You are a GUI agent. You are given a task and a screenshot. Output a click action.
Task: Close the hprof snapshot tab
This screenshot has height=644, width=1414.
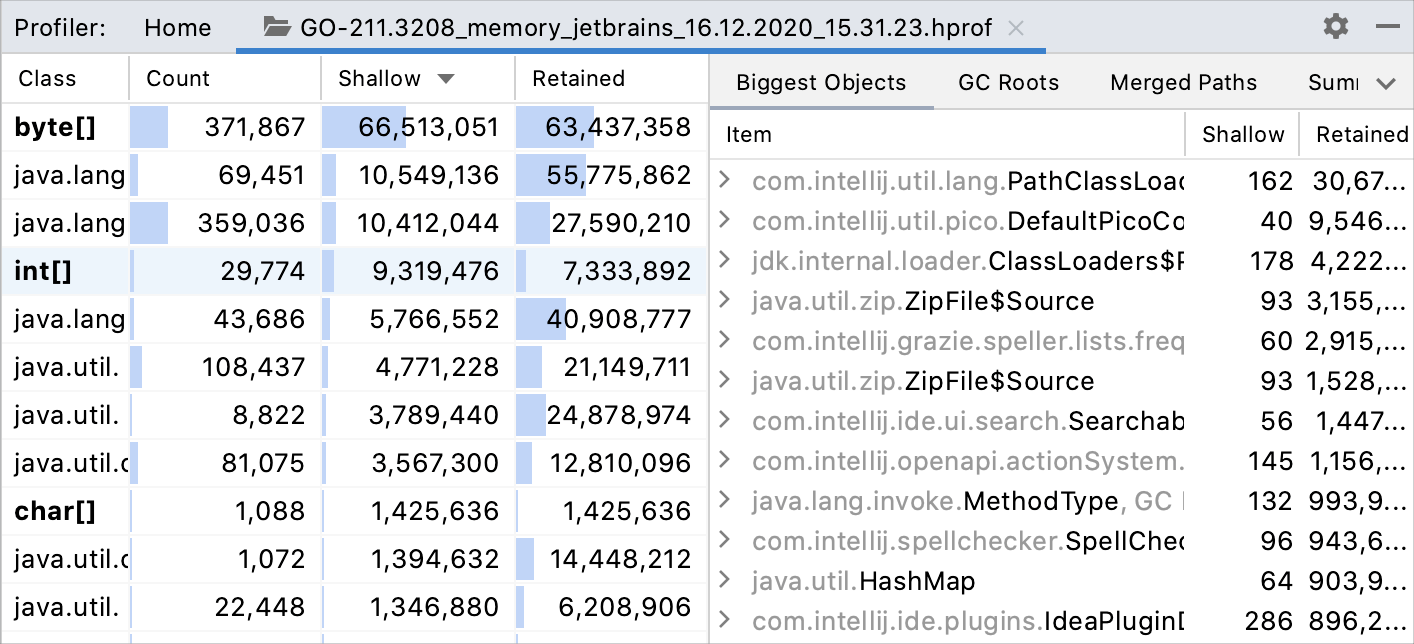coord(1016,28)
